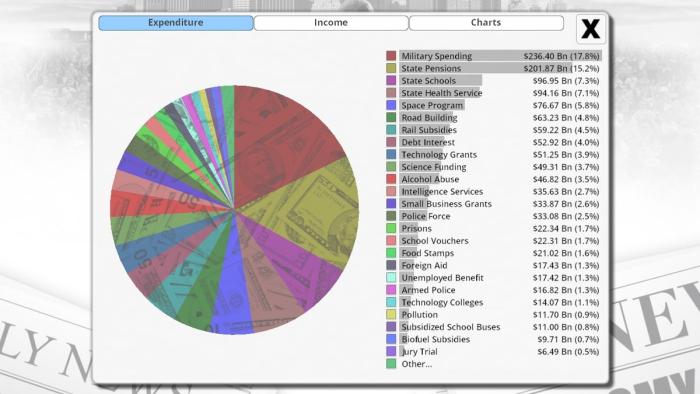This screenshot has height=394, width=700.
Task: Click the Science Funding color swatch
Action: coord(391,167)
